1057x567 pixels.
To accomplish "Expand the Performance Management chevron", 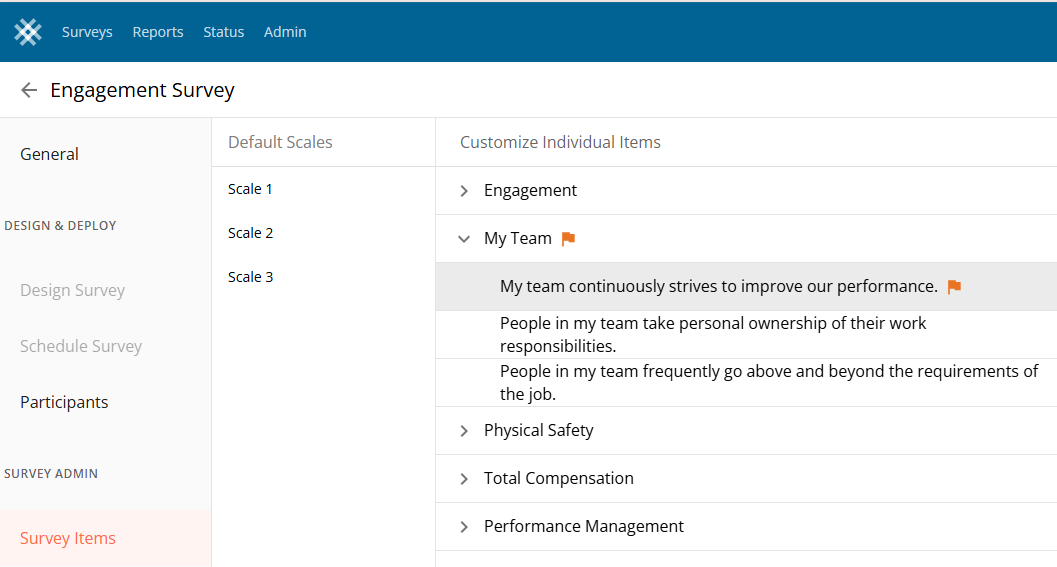I will pyautogui.click(x=464, y=527).
